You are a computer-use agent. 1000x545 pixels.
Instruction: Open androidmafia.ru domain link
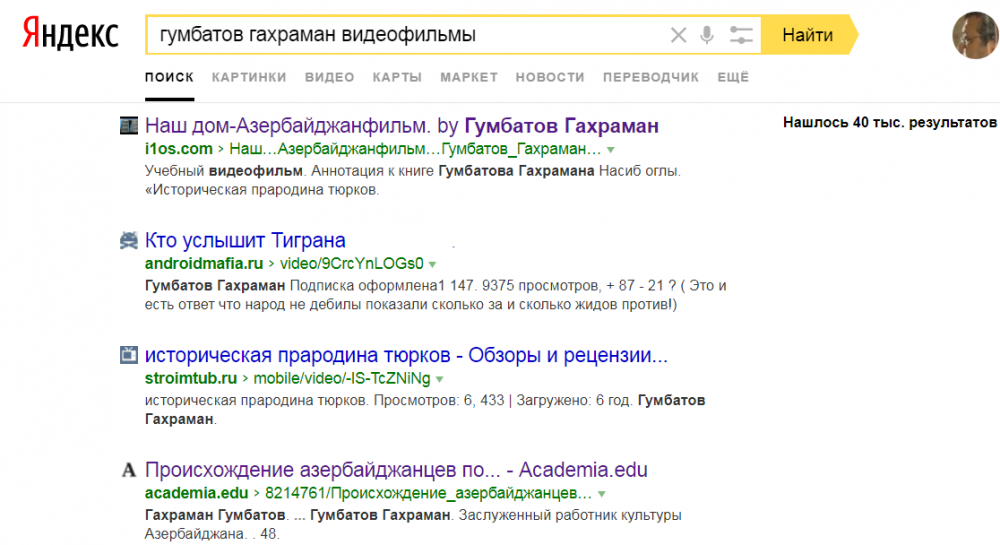[x=203, y=264]
